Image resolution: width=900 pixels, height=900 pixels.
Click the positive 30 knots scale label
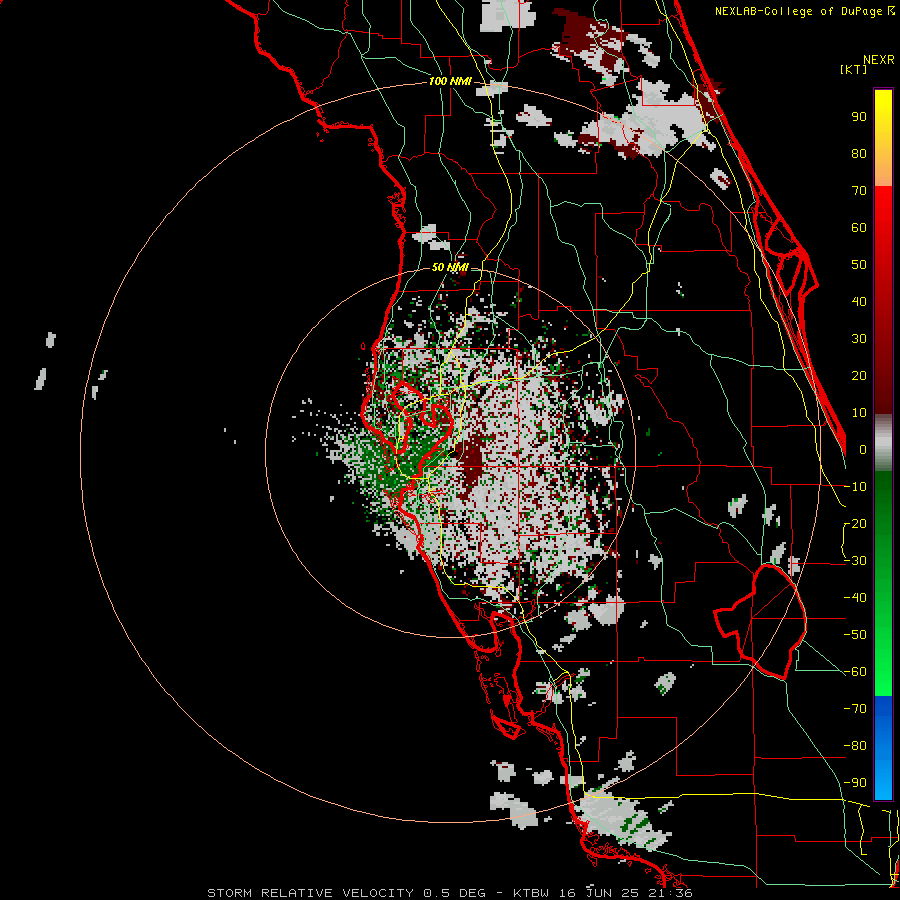(x=859, y=339)
